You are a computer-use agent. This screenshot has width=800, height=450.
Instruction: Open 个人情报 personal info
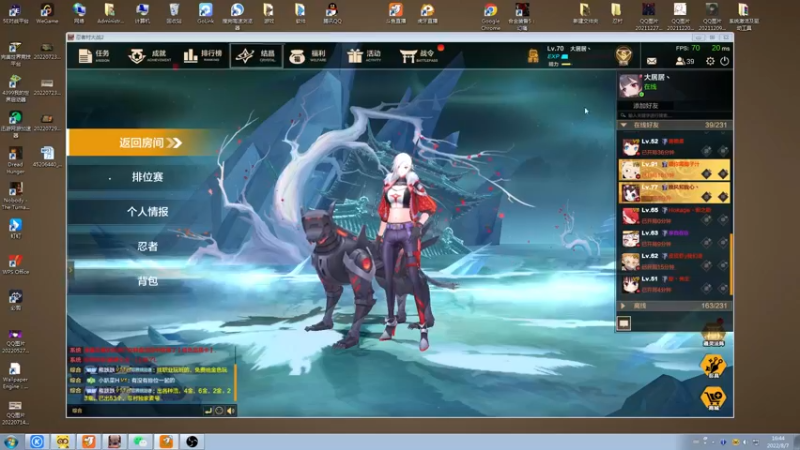[x=147, y=212]
